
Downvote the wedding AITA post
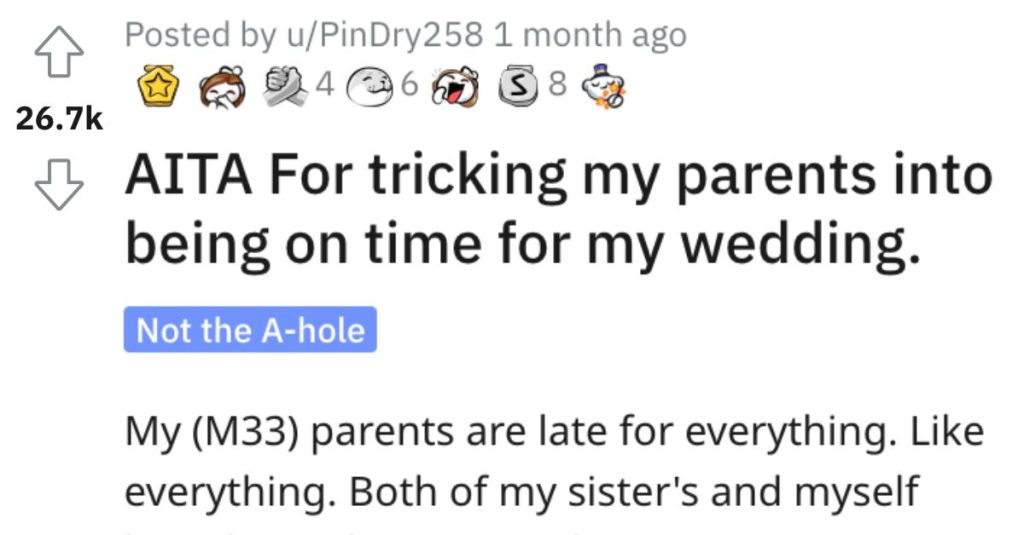(x=59, y=186)
